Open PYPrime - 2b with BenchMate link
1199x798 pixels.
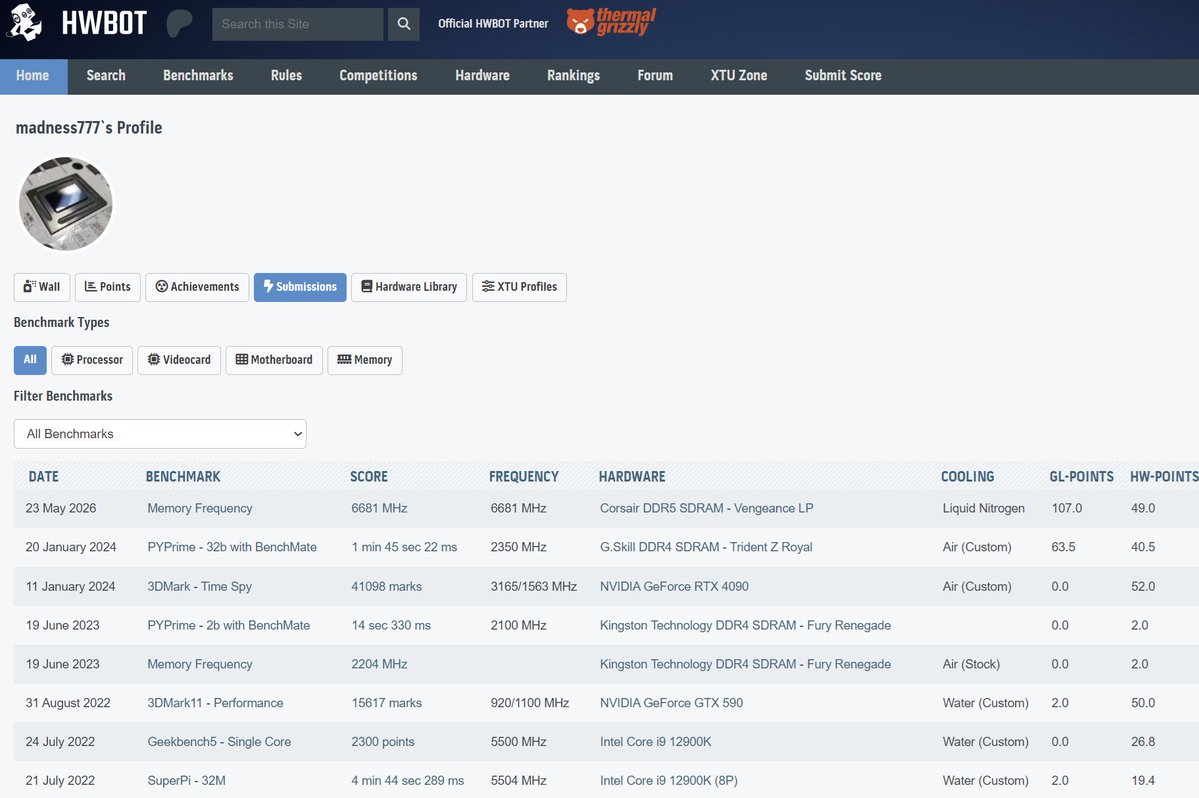pyautogui.click(x=229, y=625)
